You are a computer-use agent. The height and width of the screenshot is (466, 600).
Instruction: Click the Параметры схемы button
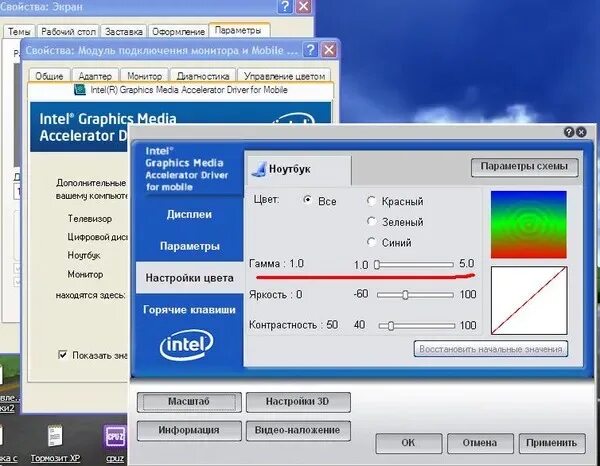(524, 167)
